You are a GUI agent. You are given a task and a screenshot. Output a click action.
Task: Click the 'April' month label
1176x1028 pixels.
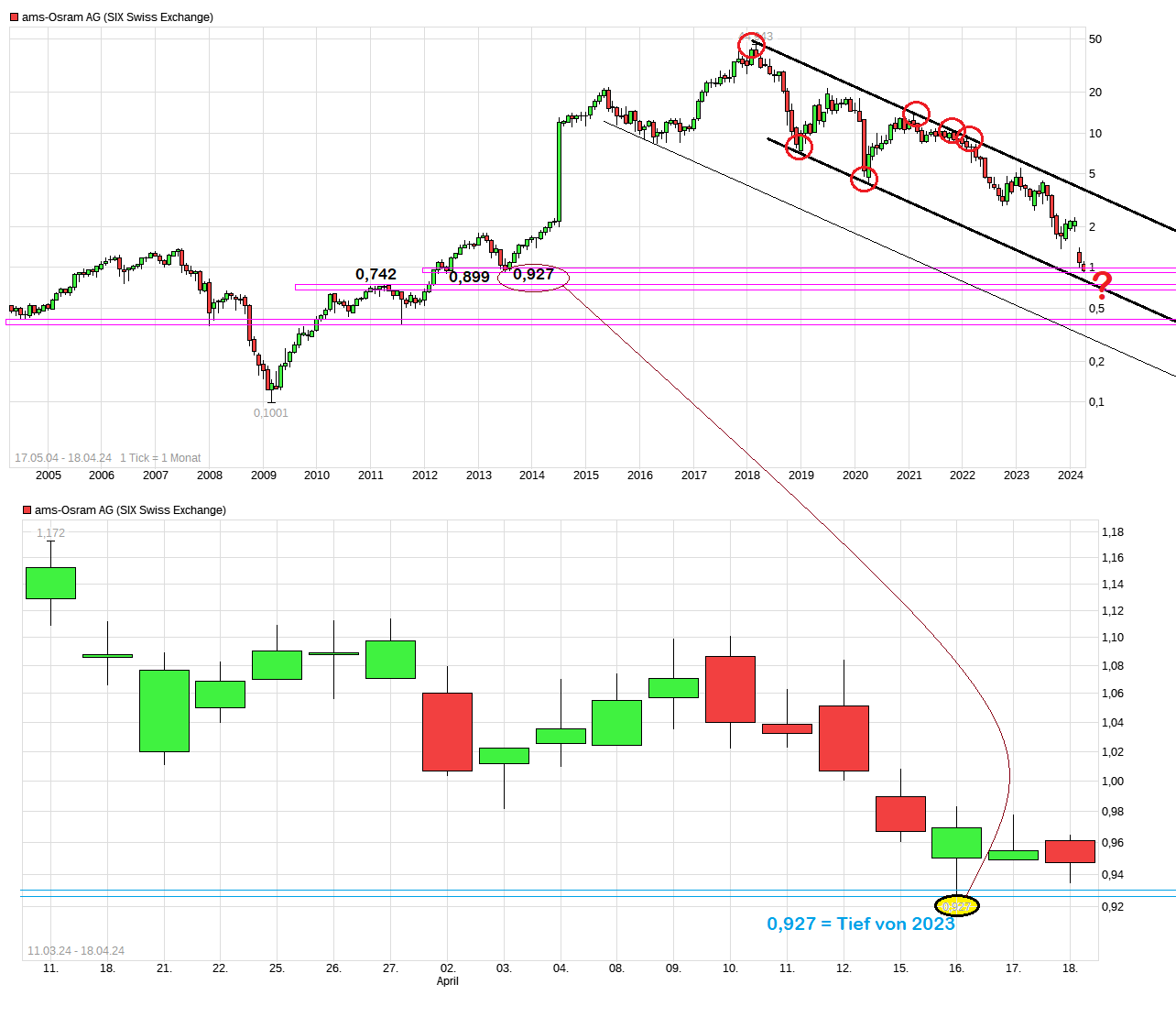[448, 981]
